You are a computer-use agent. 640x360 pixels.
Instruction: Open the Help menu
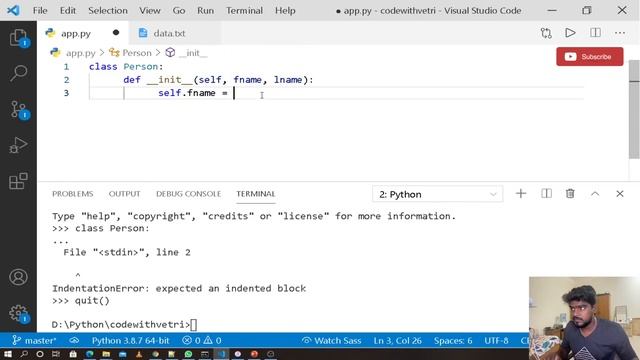click(285, 10)
